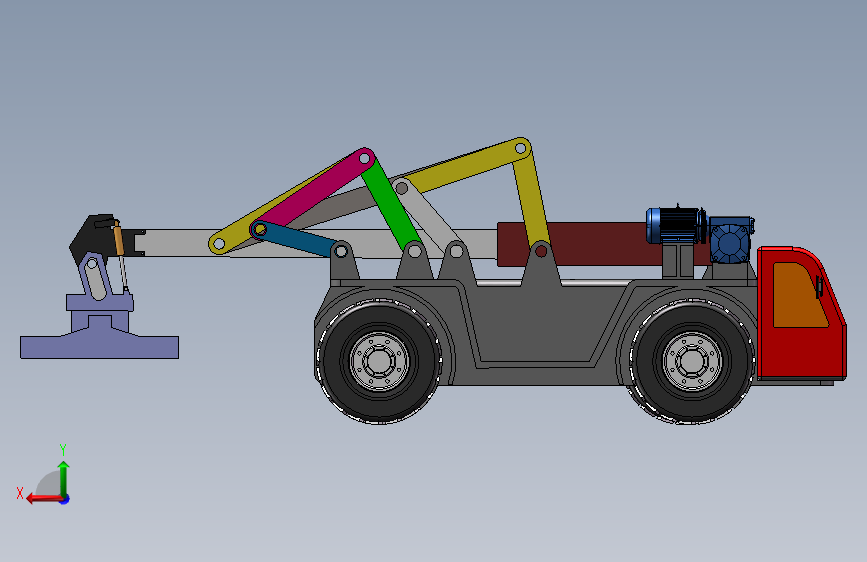Select the blue electric motor
Screen dimensions: 867x562
[676, 225]
